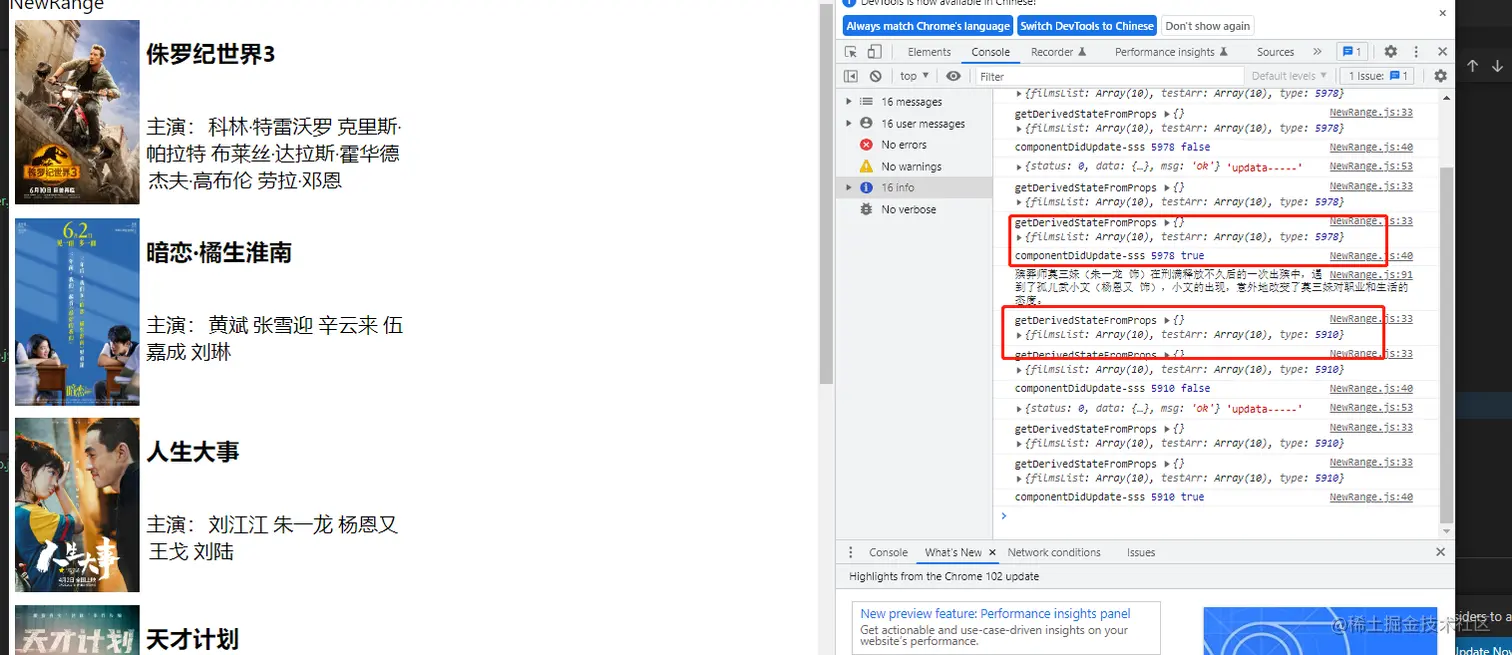
Task: Open source link beside componentDidUpdate-sss 5910 true
Action: tap(1371, 497)
